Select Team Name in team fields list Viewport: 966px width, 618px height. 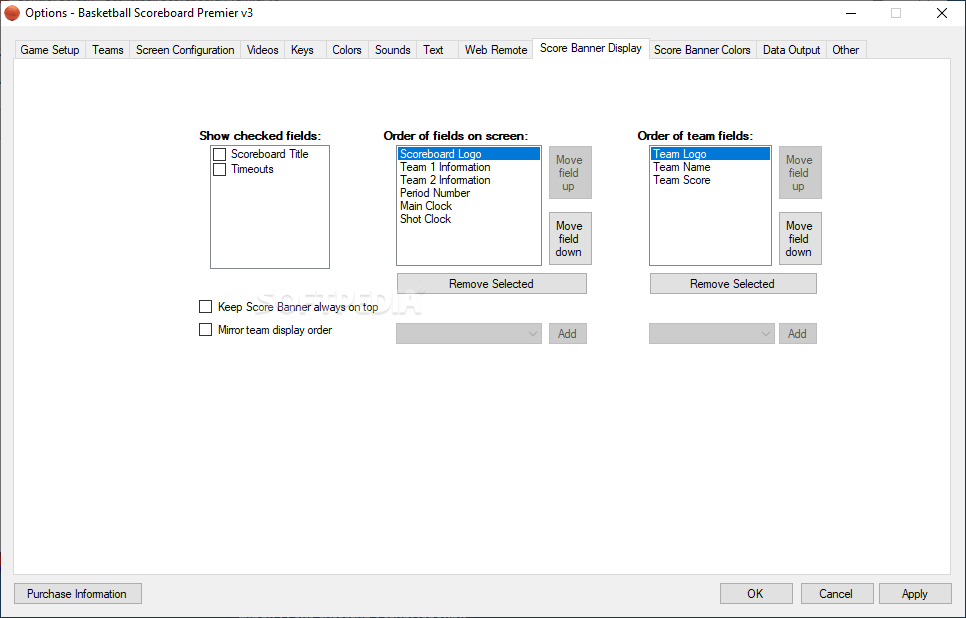(710, 167)
